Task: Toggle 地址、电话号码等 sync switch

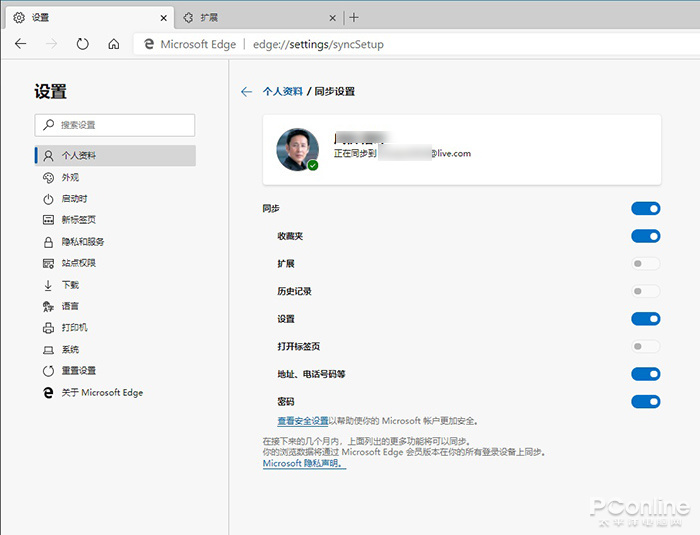Action: point(646,374)
